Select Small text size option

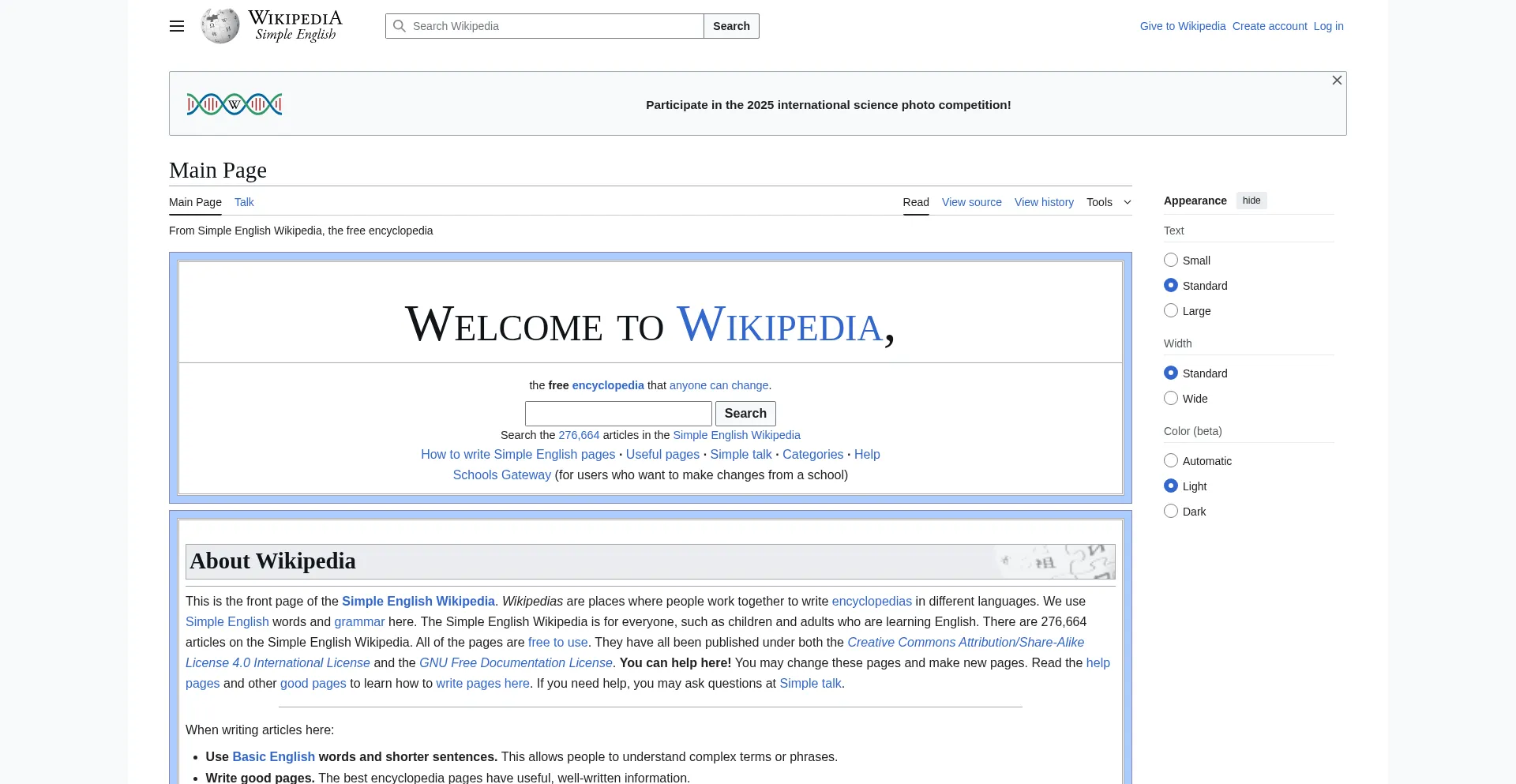[x=1171, y=261]
